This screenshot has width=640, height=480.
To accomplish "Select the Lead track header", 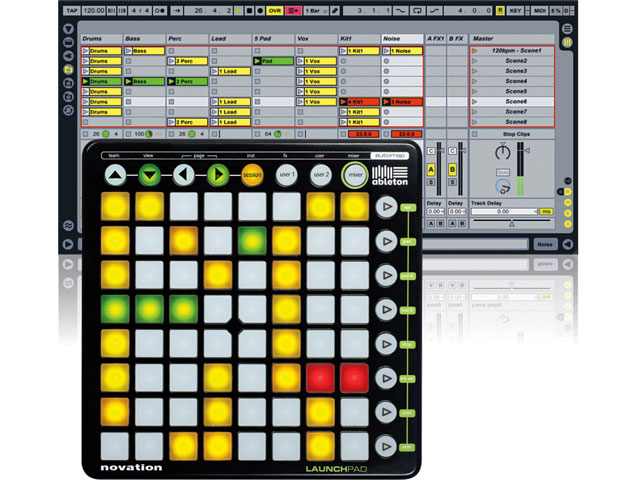I will (x=230, y=39).
